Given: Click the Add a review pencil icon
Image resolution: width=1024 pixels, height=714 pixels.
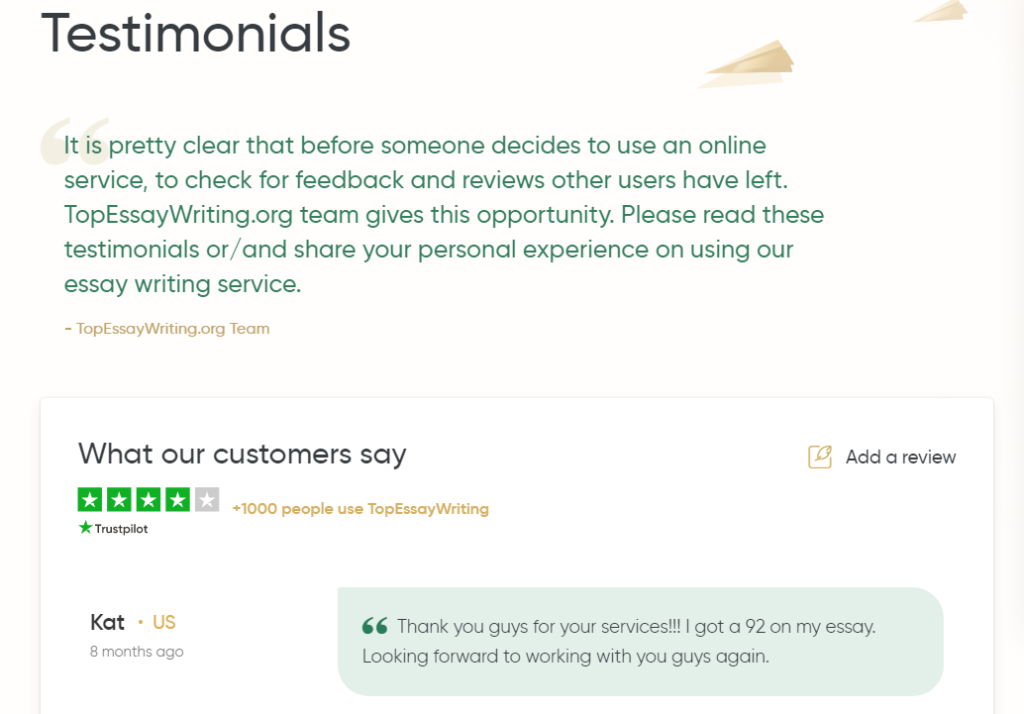Looking at the screenshot, I should tap(820, 457).
